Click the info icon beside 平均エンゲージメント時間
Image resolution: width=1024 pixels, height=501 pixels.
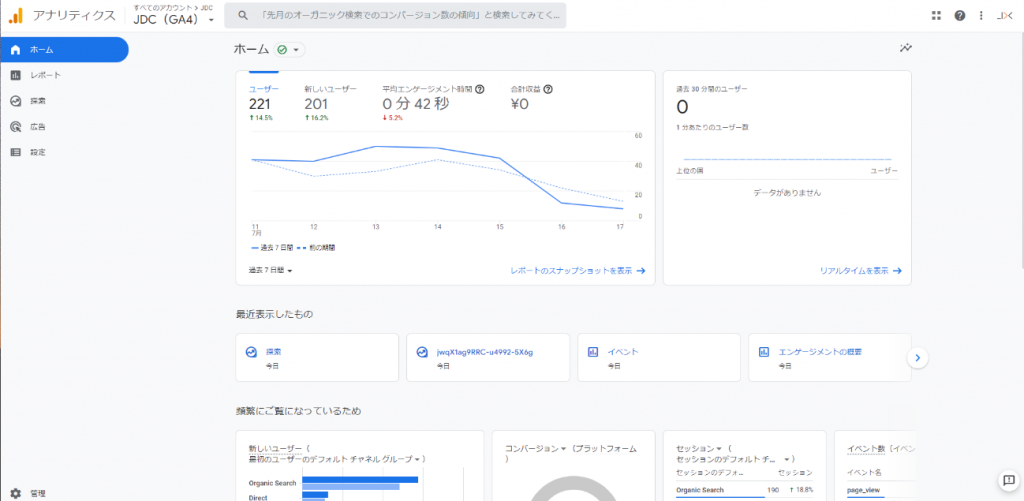point(480,89)
